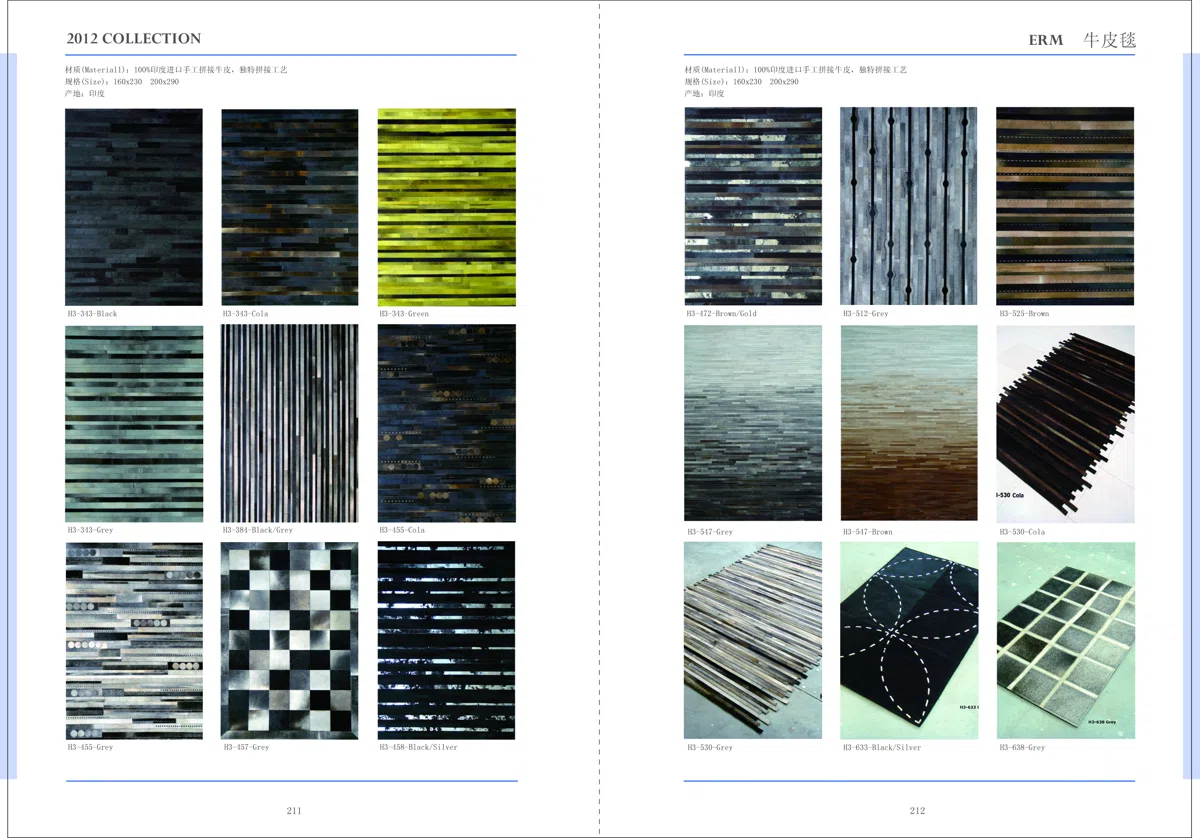1200x838 pixels.
Task: Select the "H3-455-Cola" caption text
Action: tap(403, 530)
